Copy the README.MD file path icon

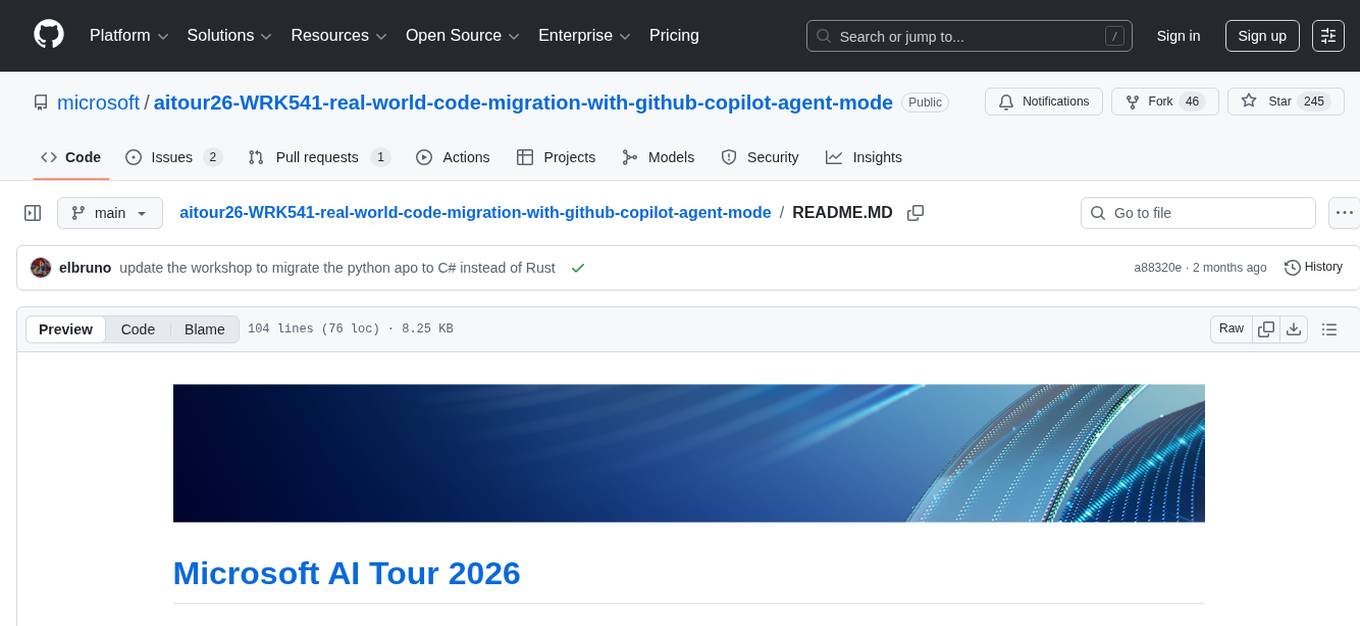click(x=915, y=212)
